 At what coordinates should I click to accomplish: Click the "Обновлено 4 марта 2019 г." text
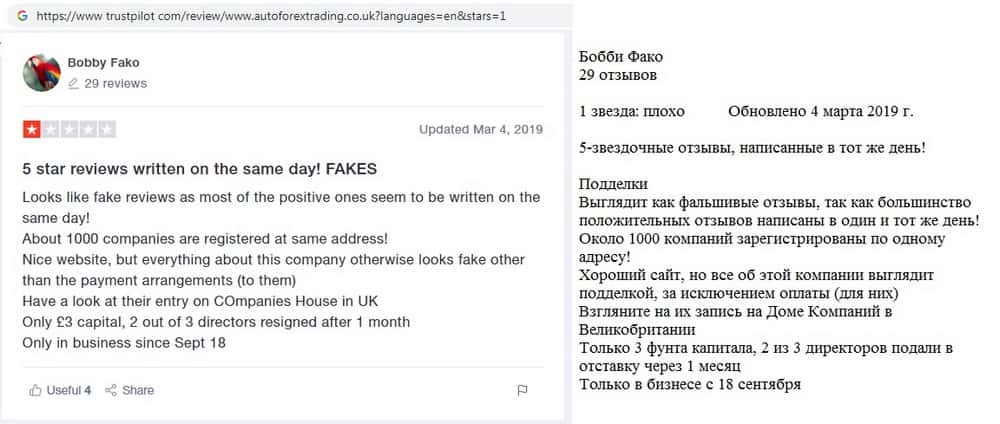click(x=820, y=111)
